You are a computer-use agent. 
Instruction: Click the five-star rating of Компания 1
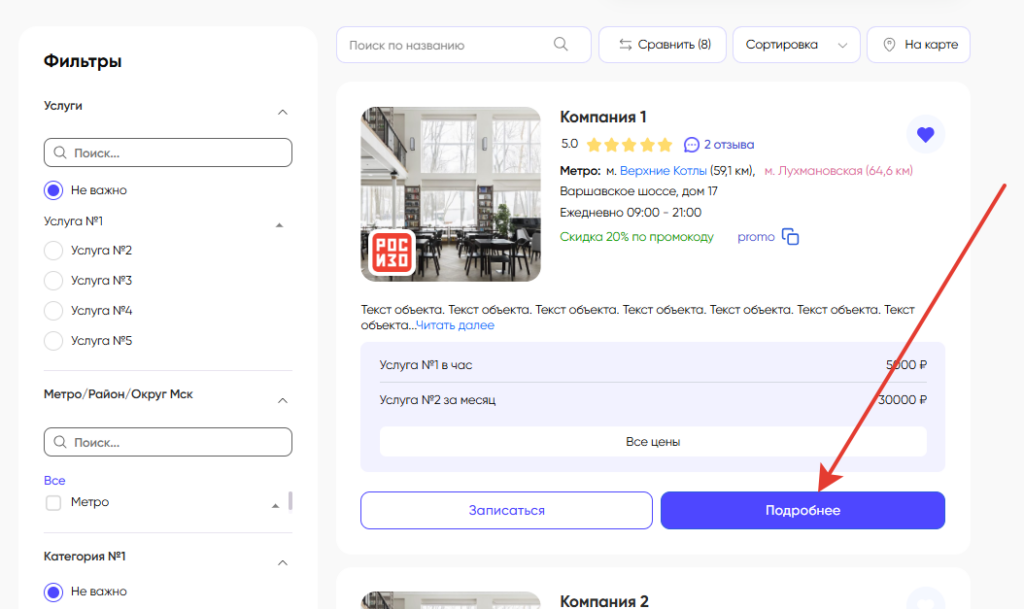pos(629,144)
